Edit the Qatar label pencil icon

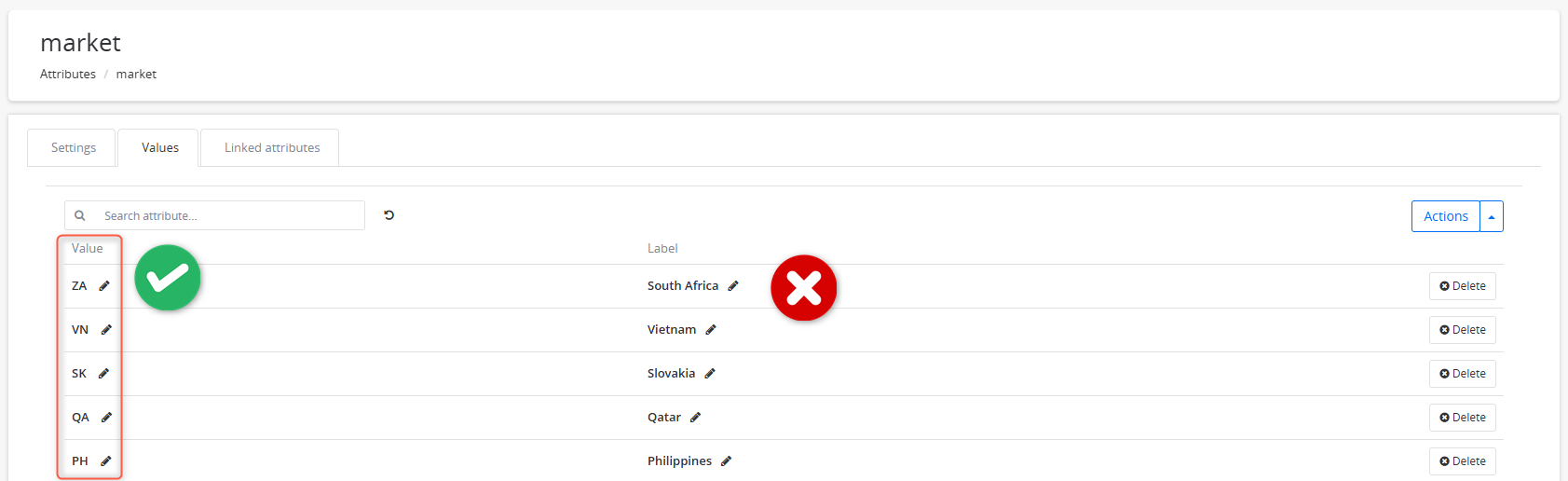click(x=695, y=418)
